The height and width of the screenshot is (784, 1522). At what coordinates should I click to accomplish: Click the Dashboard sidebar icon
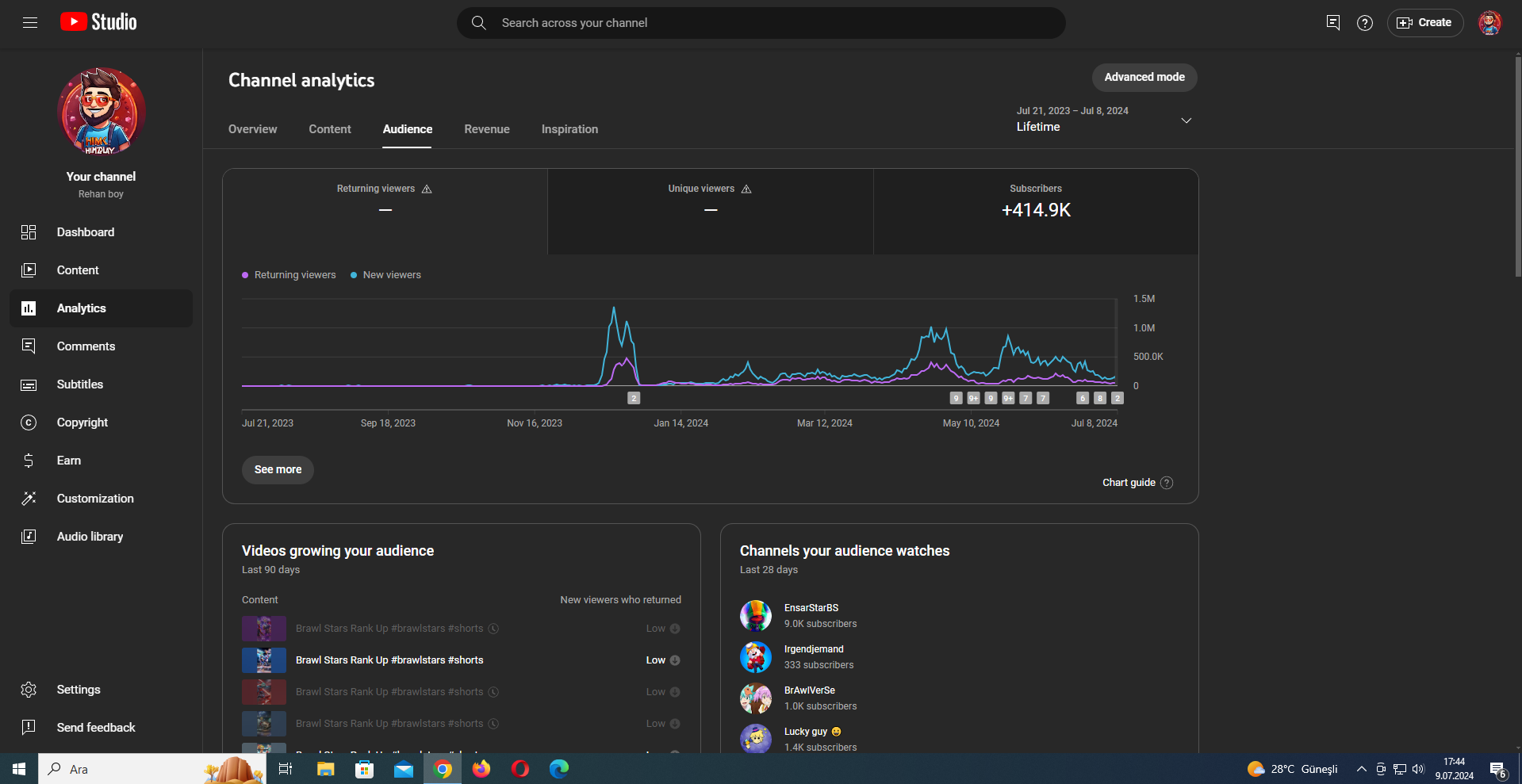pyautogui.click(x=29, y=232)
